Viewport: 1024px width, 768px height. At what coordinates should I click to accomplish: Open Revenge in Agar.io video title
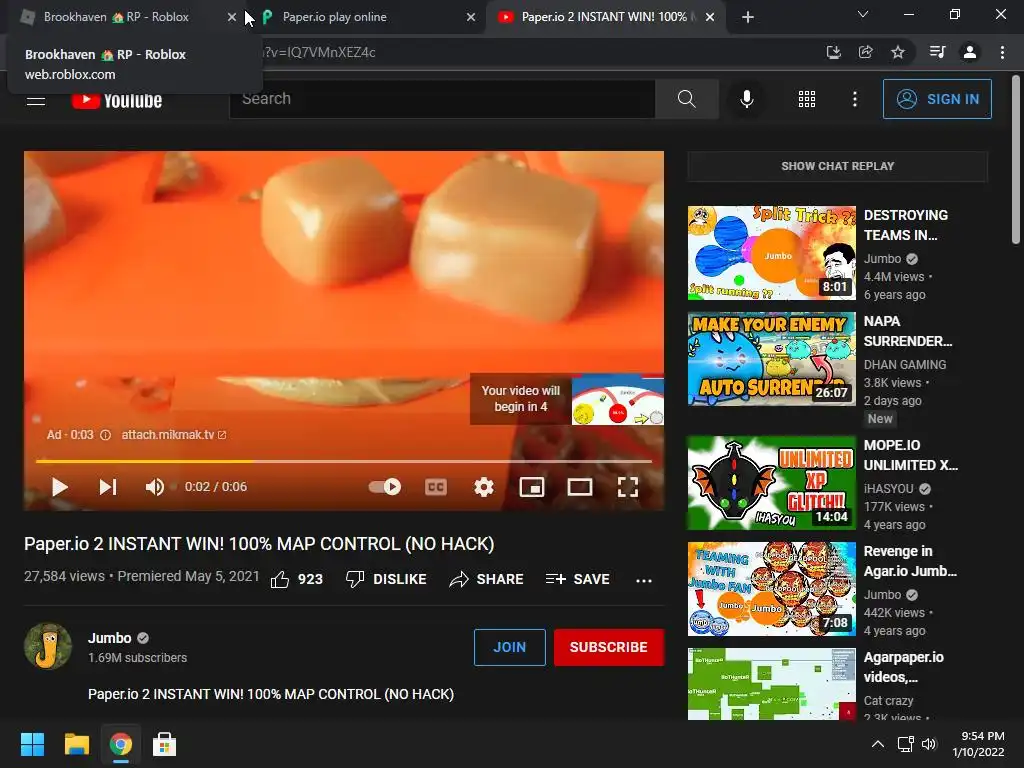point(910,561)
